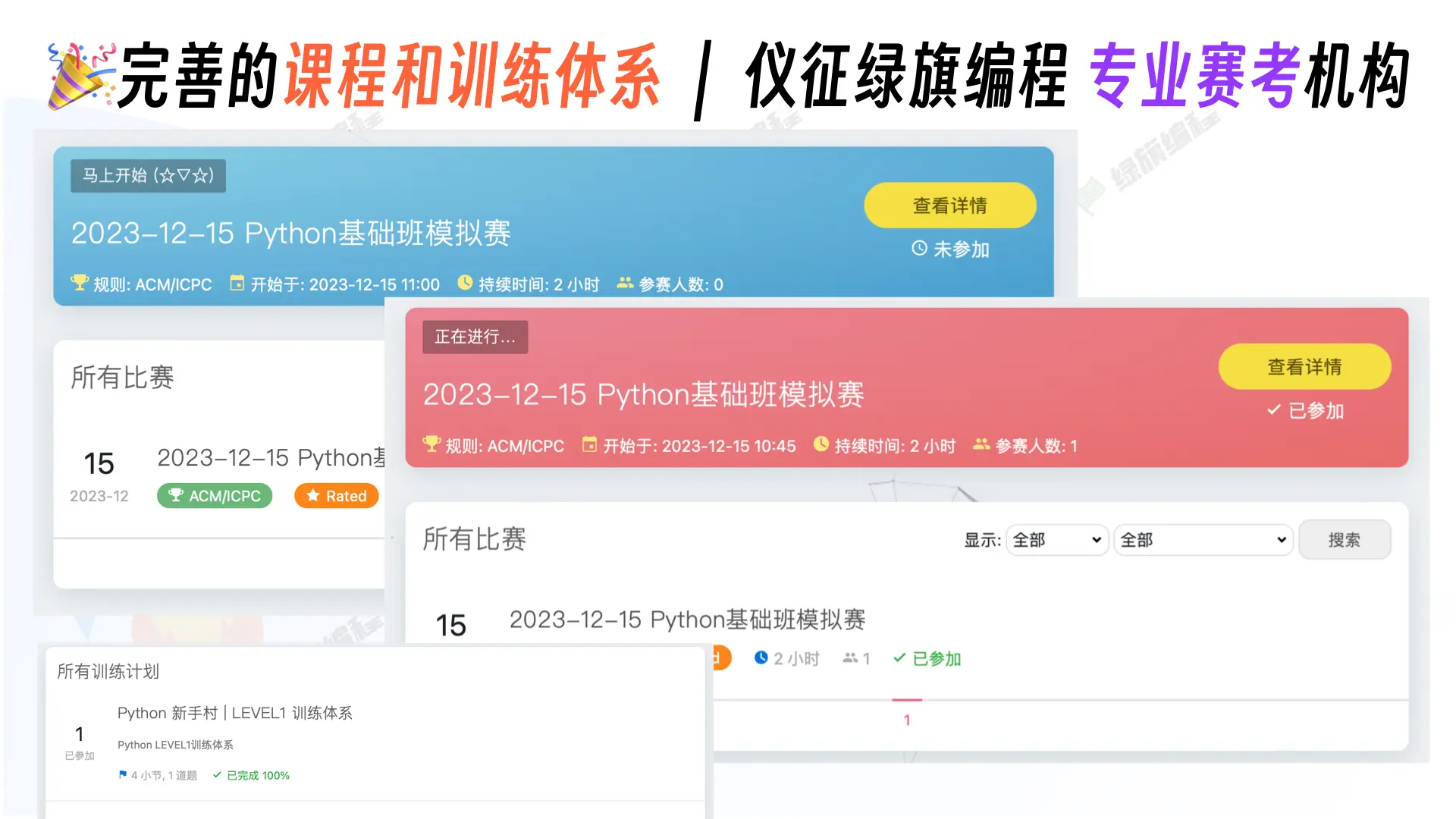This screenshot has width=1456, height=819.
Task: Click the checkmark icon next to 已参加 on red card
Action: click(1274, 409)
